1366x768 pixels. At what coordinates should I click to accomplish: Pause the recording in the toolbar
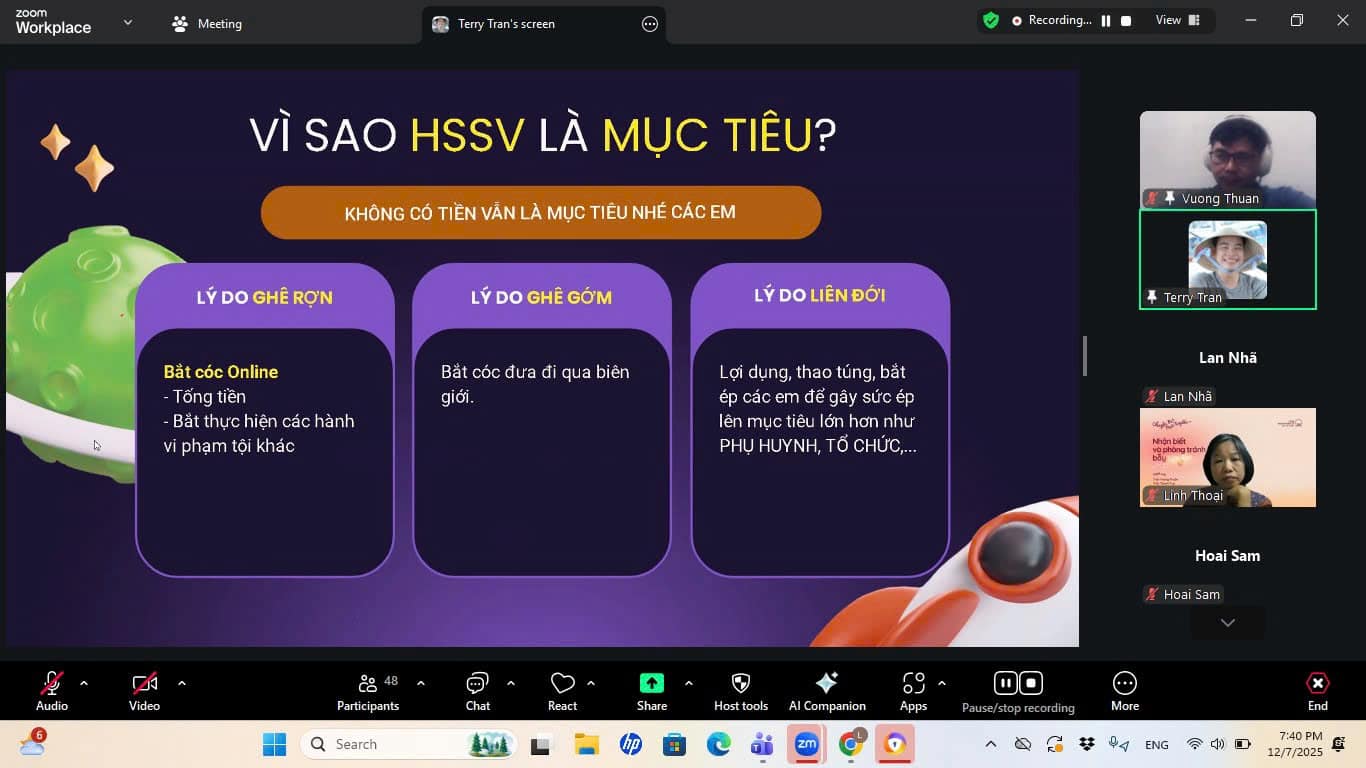tap(1005, 683)
